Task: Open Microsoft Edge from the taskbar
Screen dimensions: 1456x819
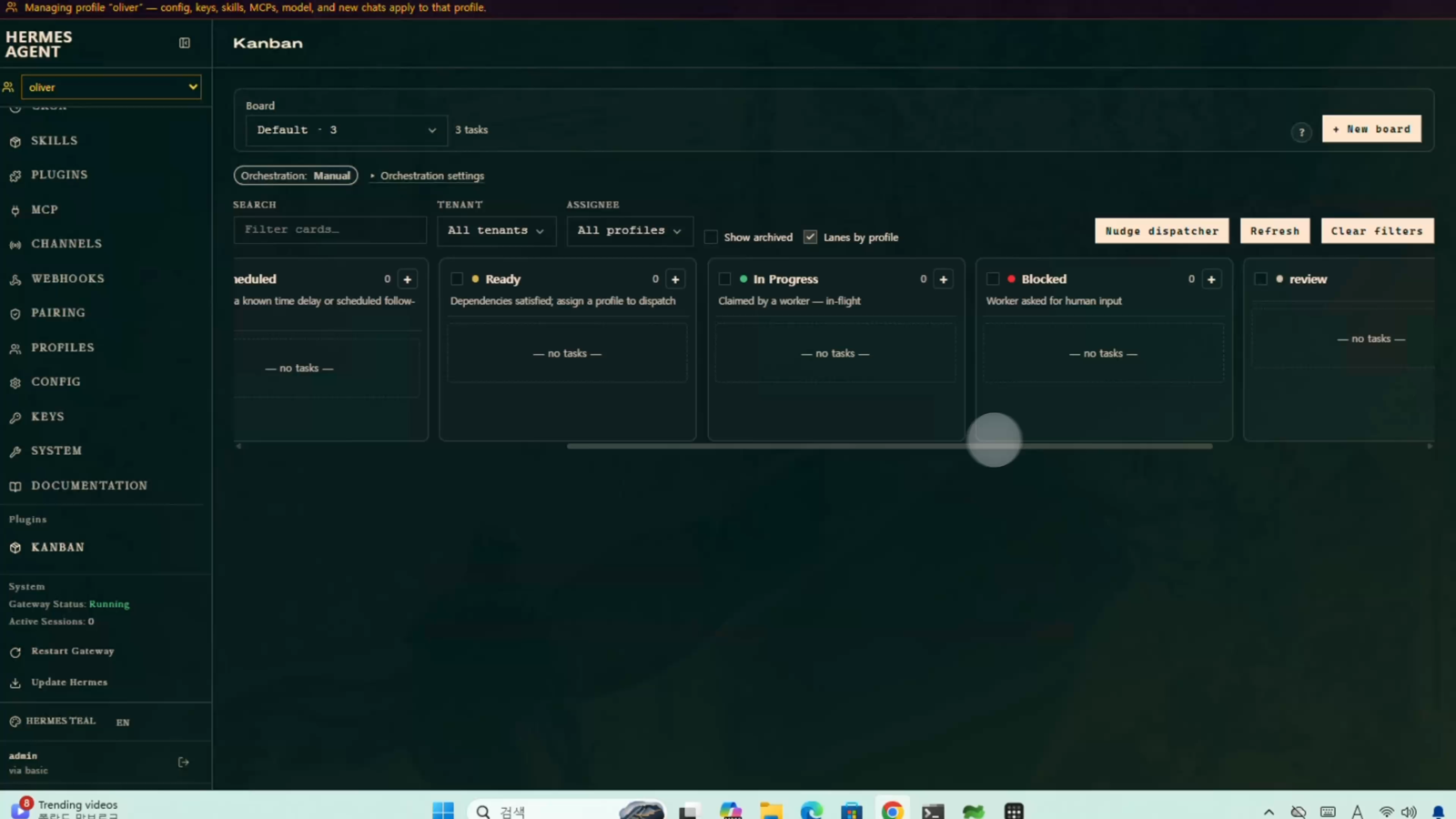Action: pyautogui.click(x=811, y=810)
